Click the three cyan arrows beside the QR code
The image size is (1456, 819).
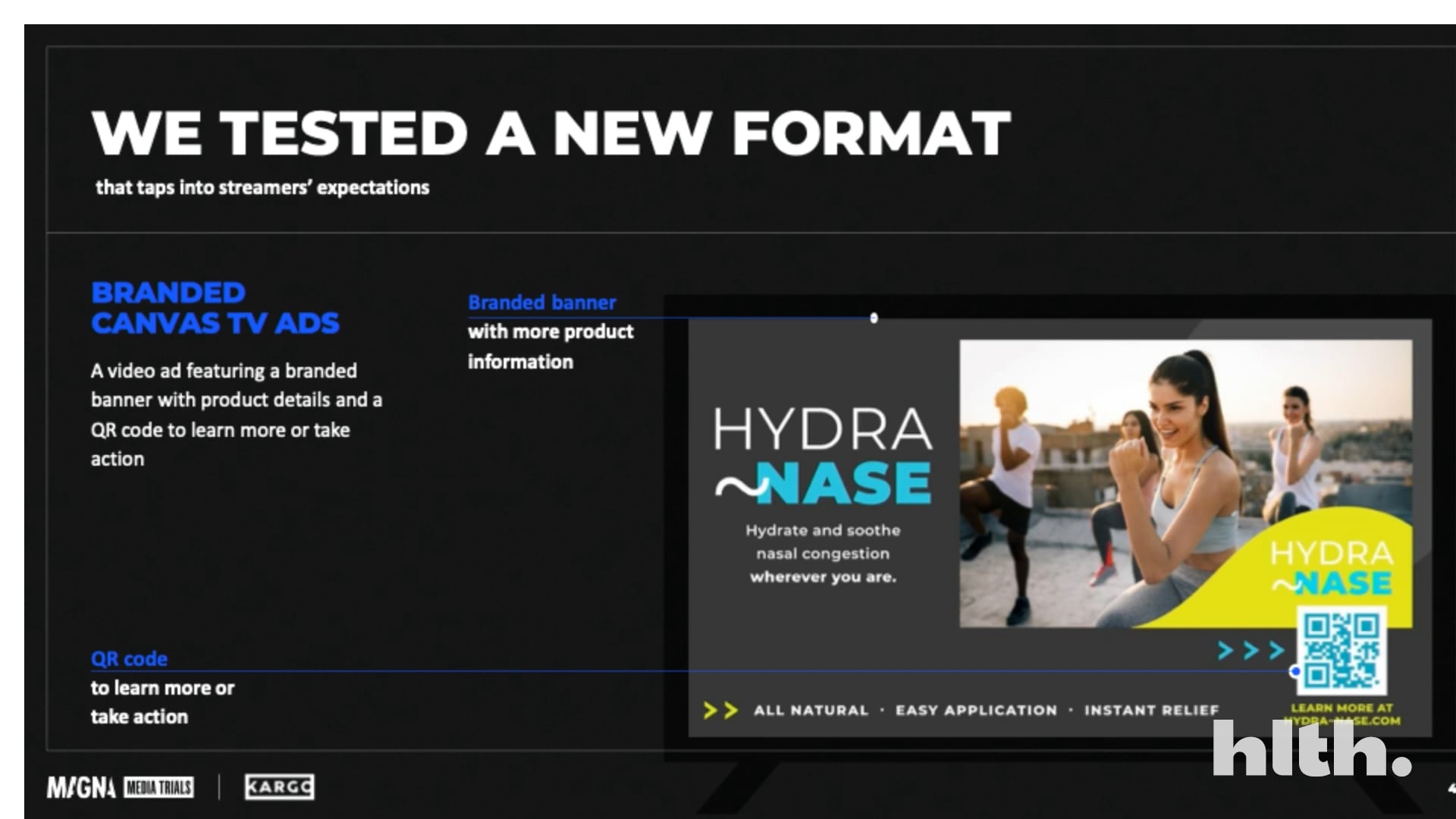[x=1250, y=650]
